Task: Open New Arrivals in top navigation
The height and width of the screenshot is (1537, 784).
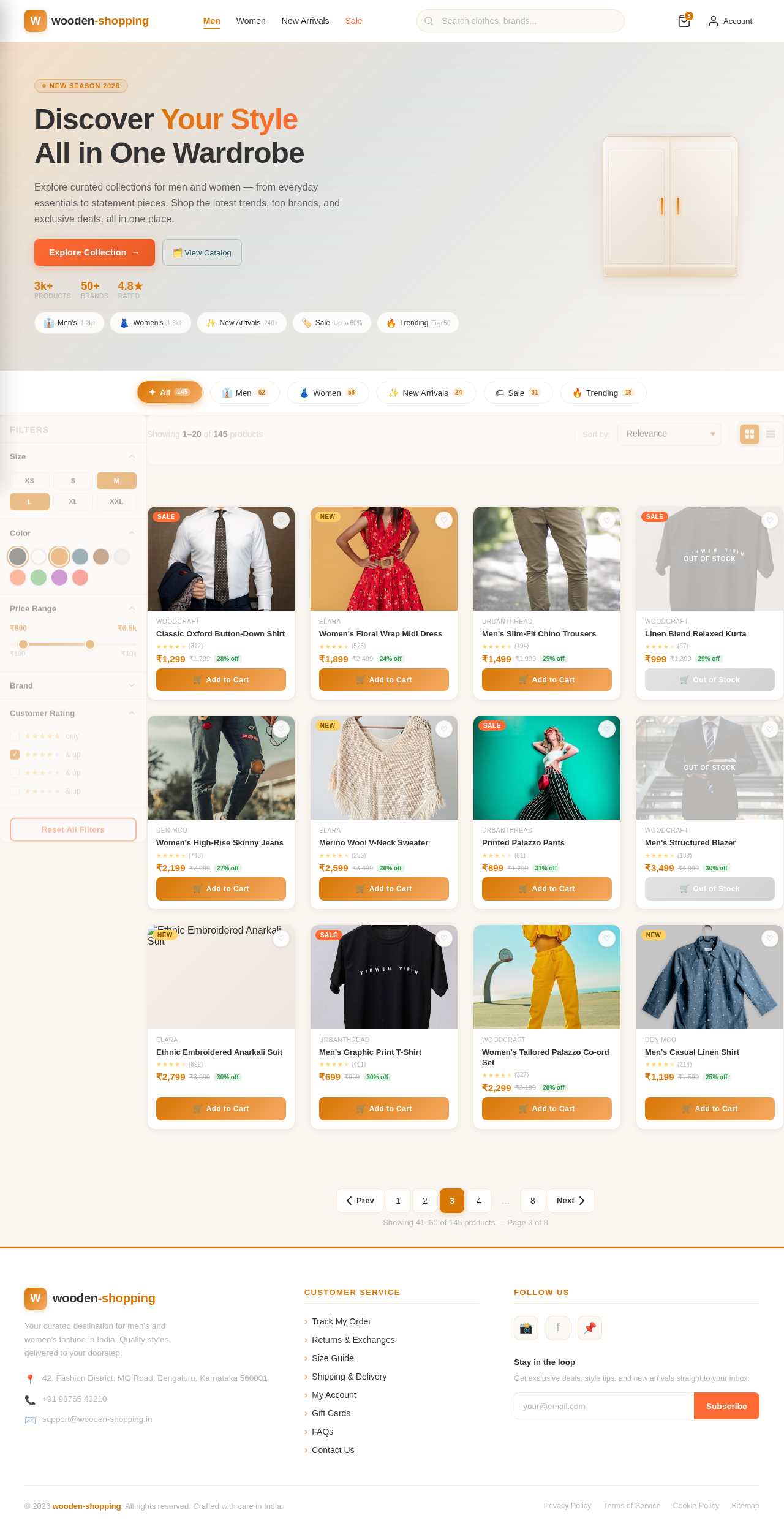Action: [x=306, y=21]
